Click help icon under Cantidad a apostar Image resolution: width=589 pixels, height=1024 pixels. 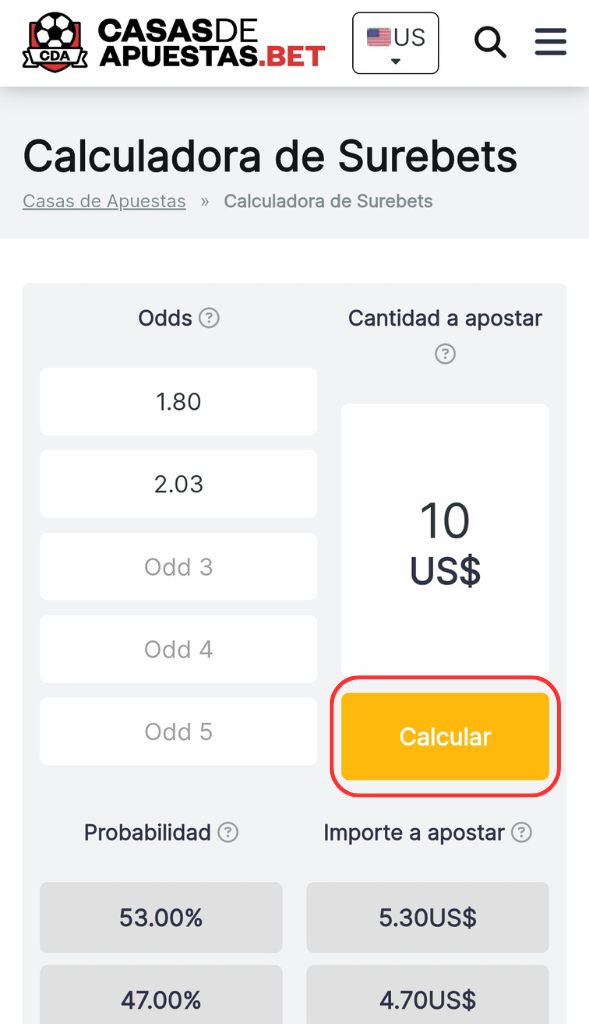tap(445, 354)
